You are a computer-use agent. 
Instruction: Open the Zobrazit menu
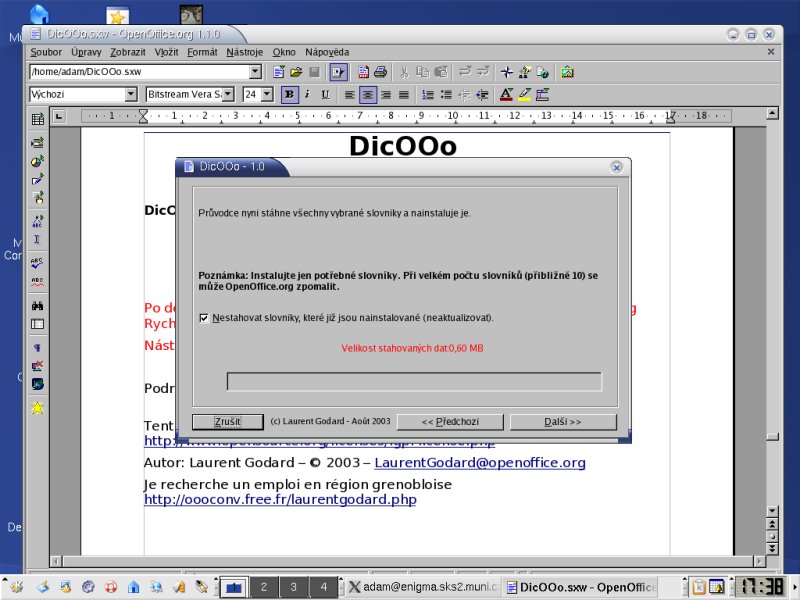tap(128, 52)
